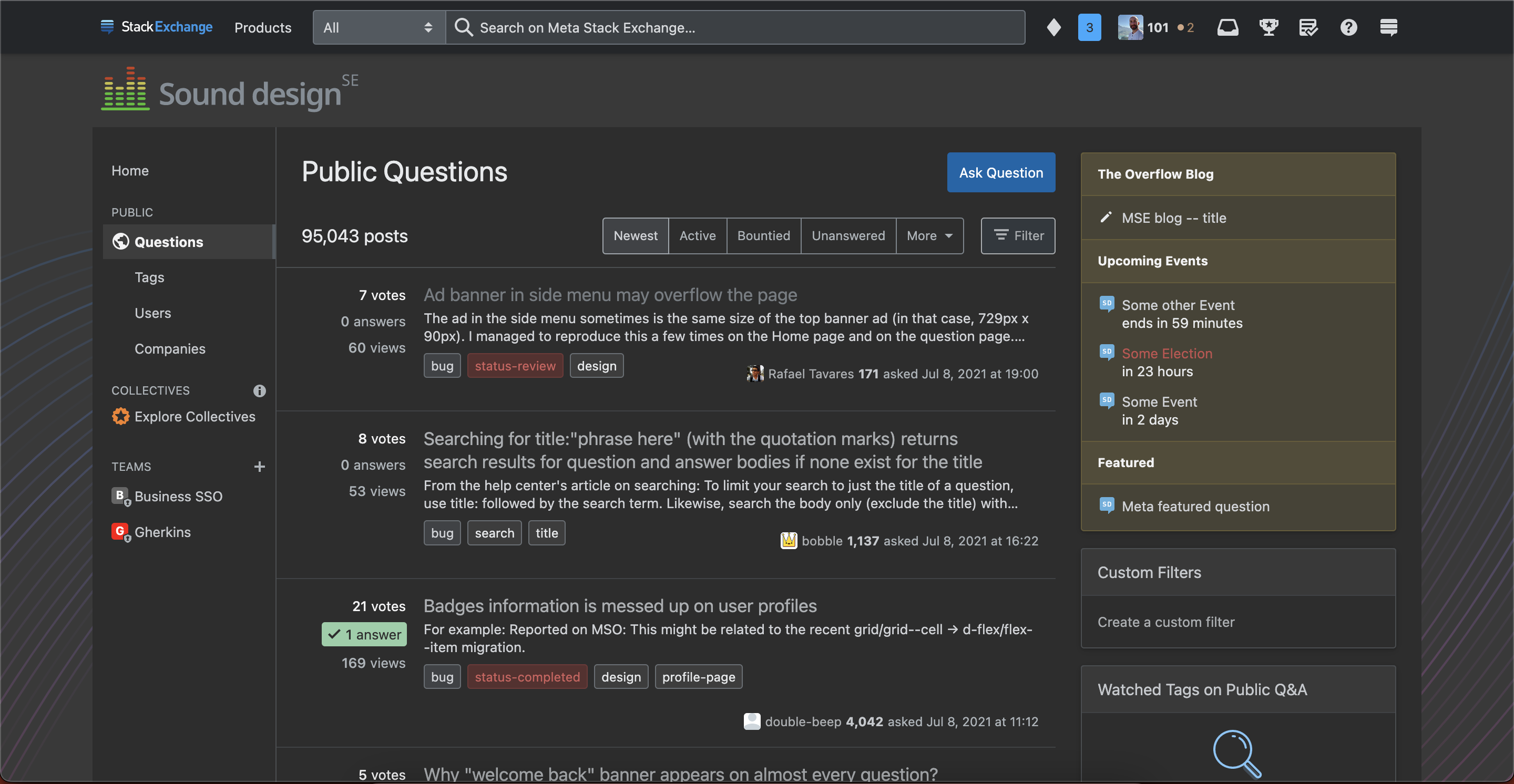The image size is (1514, 784).
Task: Click bobble's user avatar
Action: [x=788, y=540]
